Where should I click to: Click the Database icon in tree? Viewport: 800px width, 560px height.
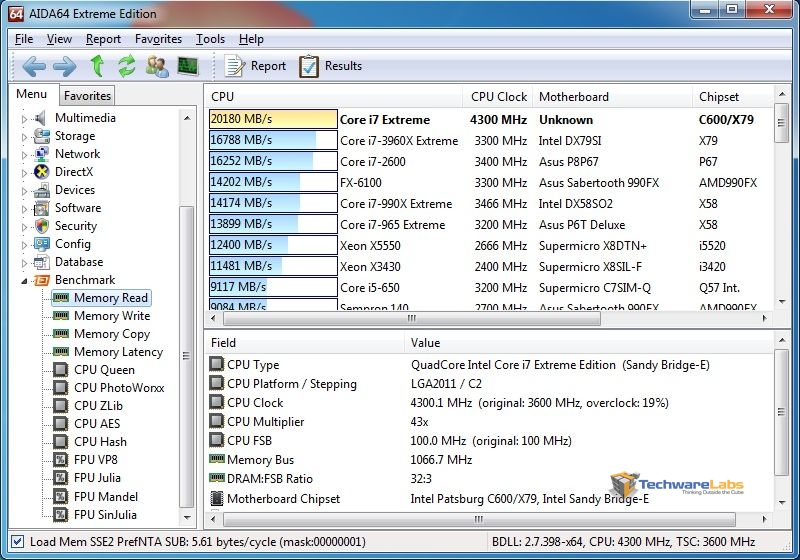(41, 262)
